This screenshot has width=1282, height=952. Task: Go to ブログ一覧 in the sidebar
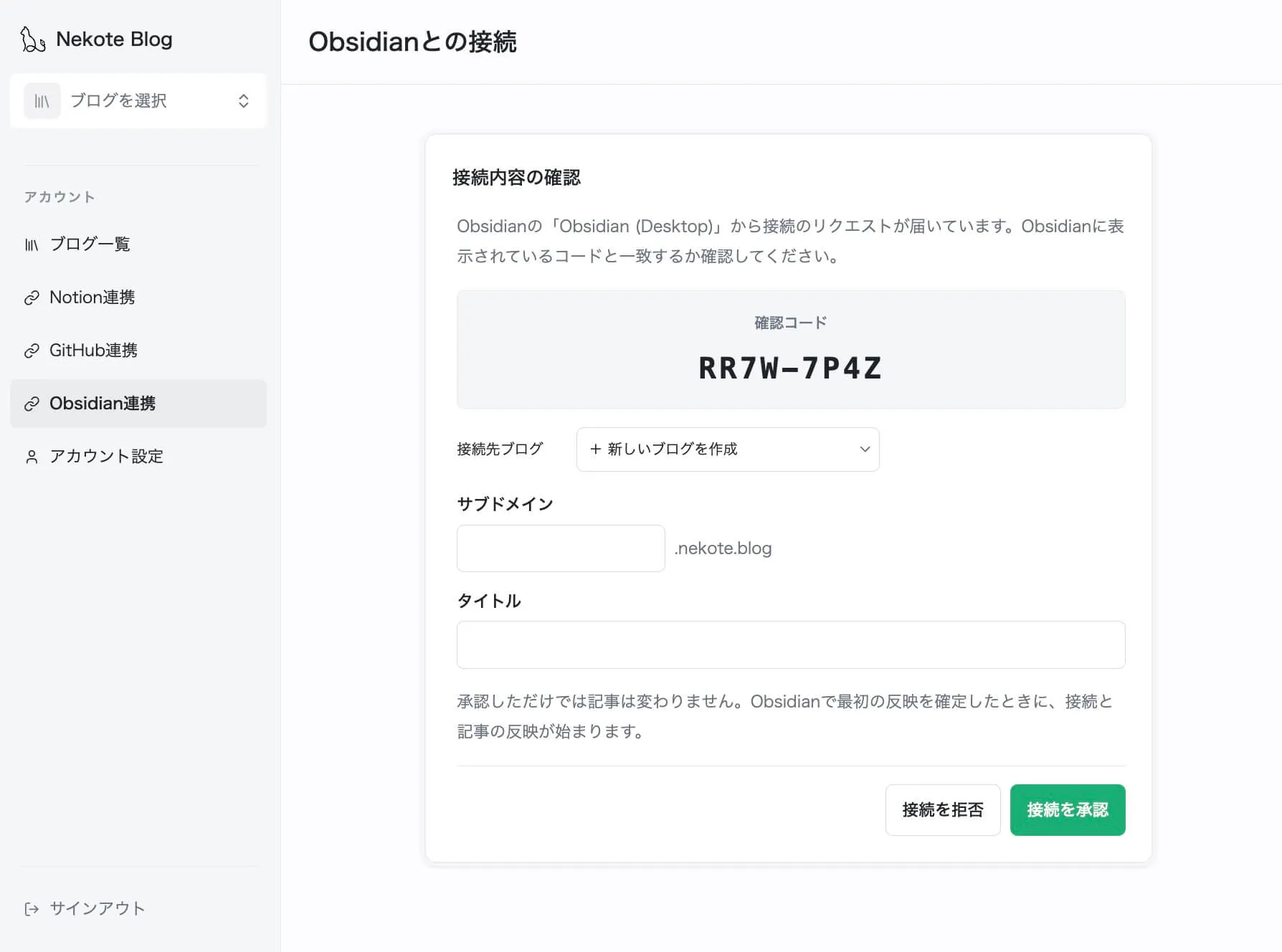point(138,244)
